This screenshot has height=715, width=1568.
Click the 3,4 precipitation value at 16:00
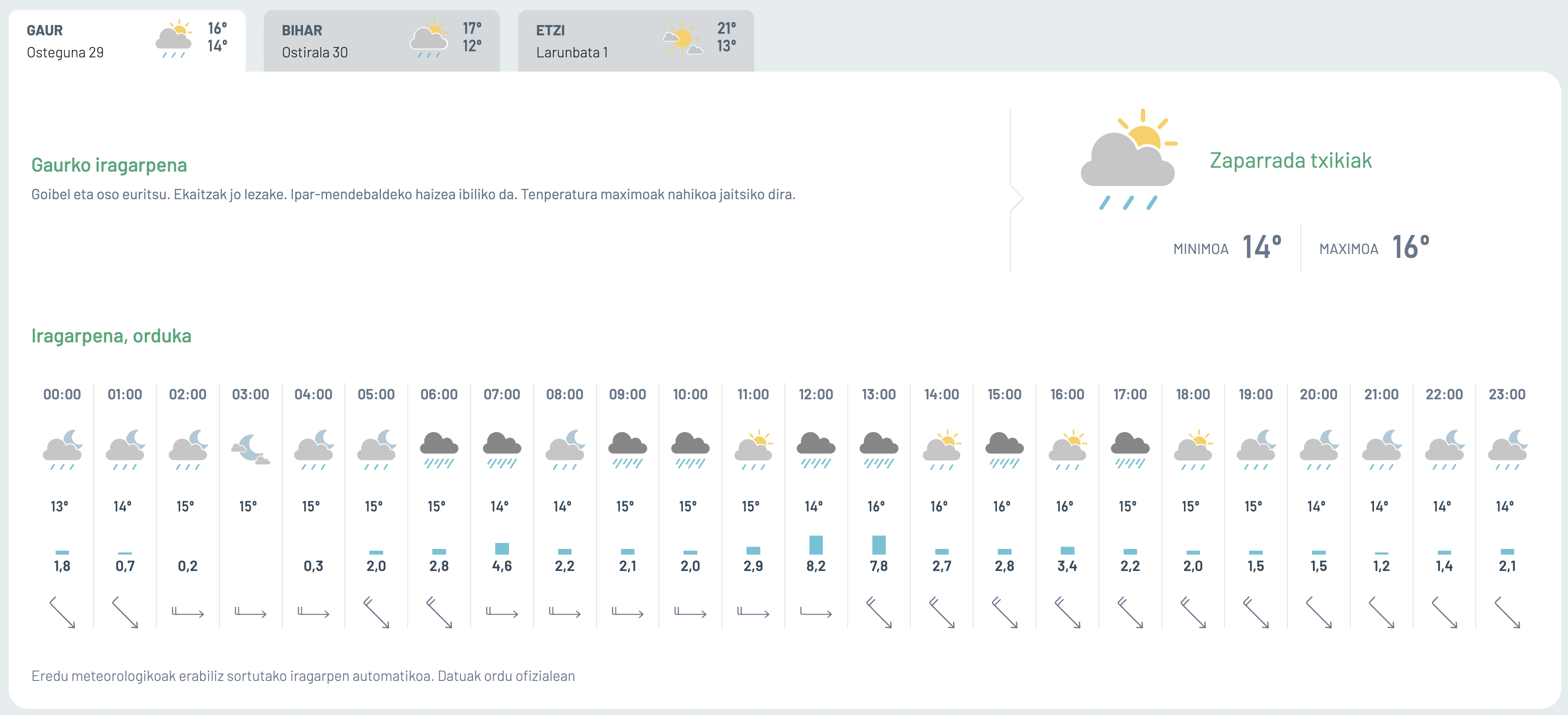point(1068,566)
